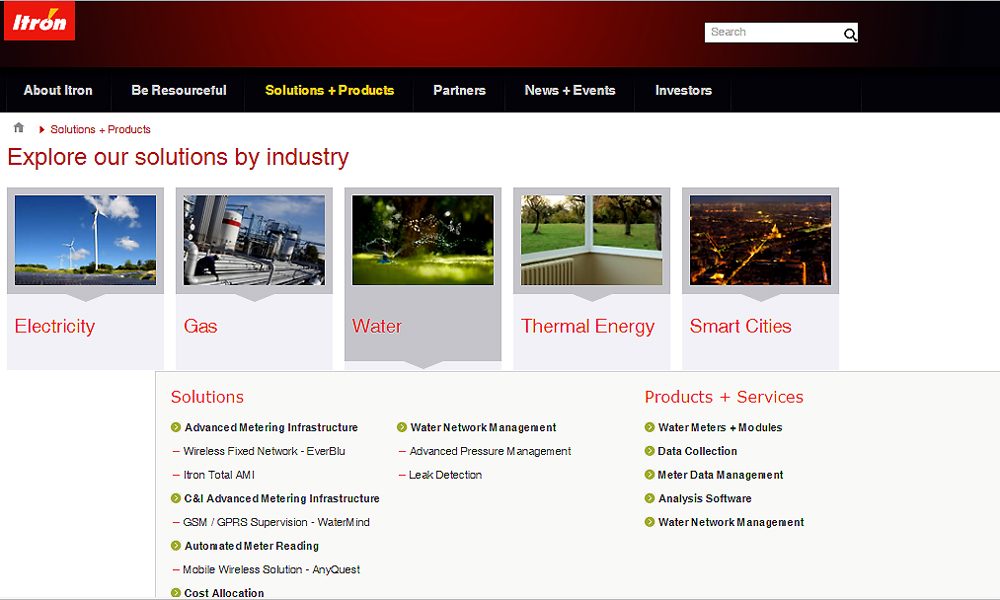Open the Investors menu
Screen dimensions: 1000x600
click(683, 91)
